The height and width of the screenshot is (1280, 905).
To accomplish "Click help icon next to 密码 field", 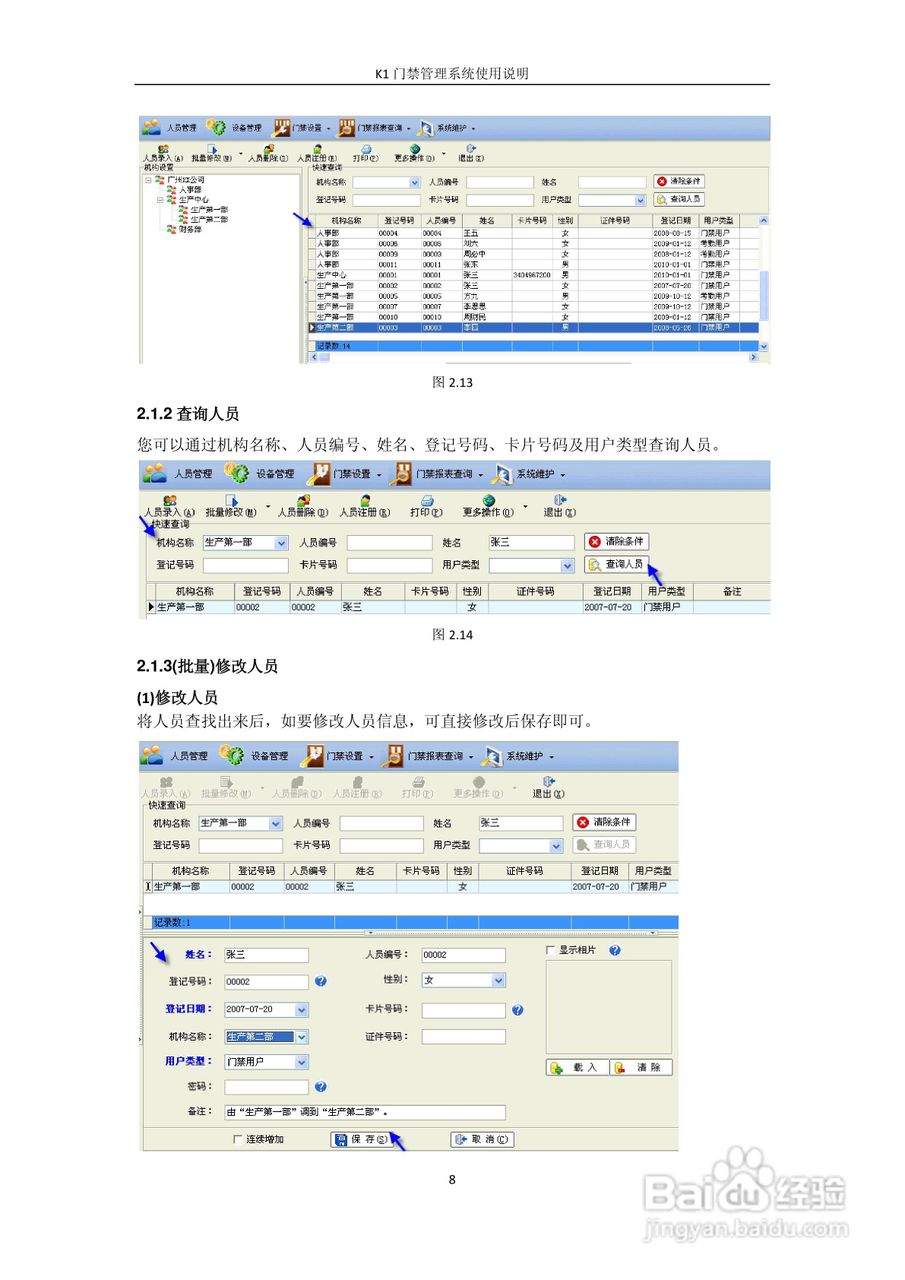I will (321, 1086).
